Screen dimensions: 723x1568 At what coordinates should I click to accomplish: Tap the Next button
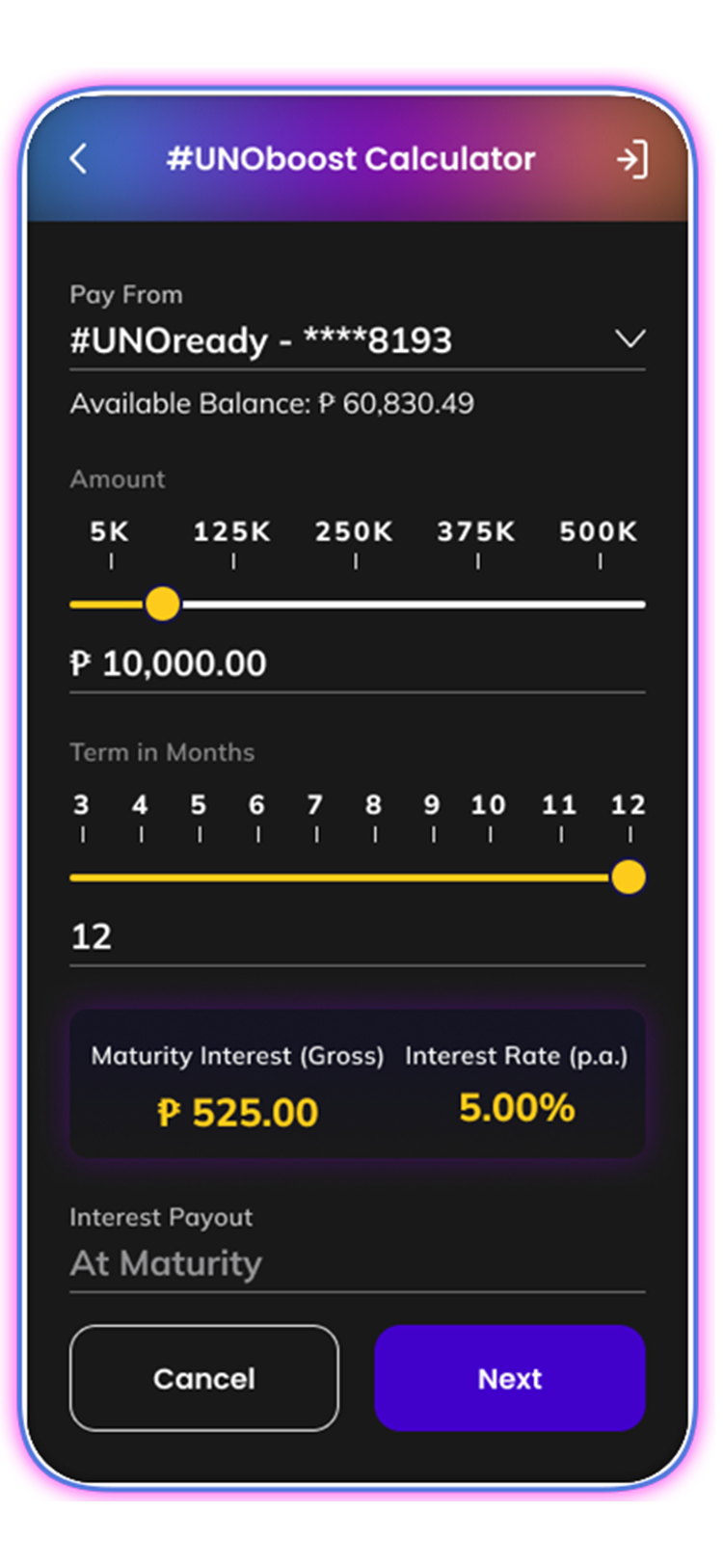pos(510,1378)
